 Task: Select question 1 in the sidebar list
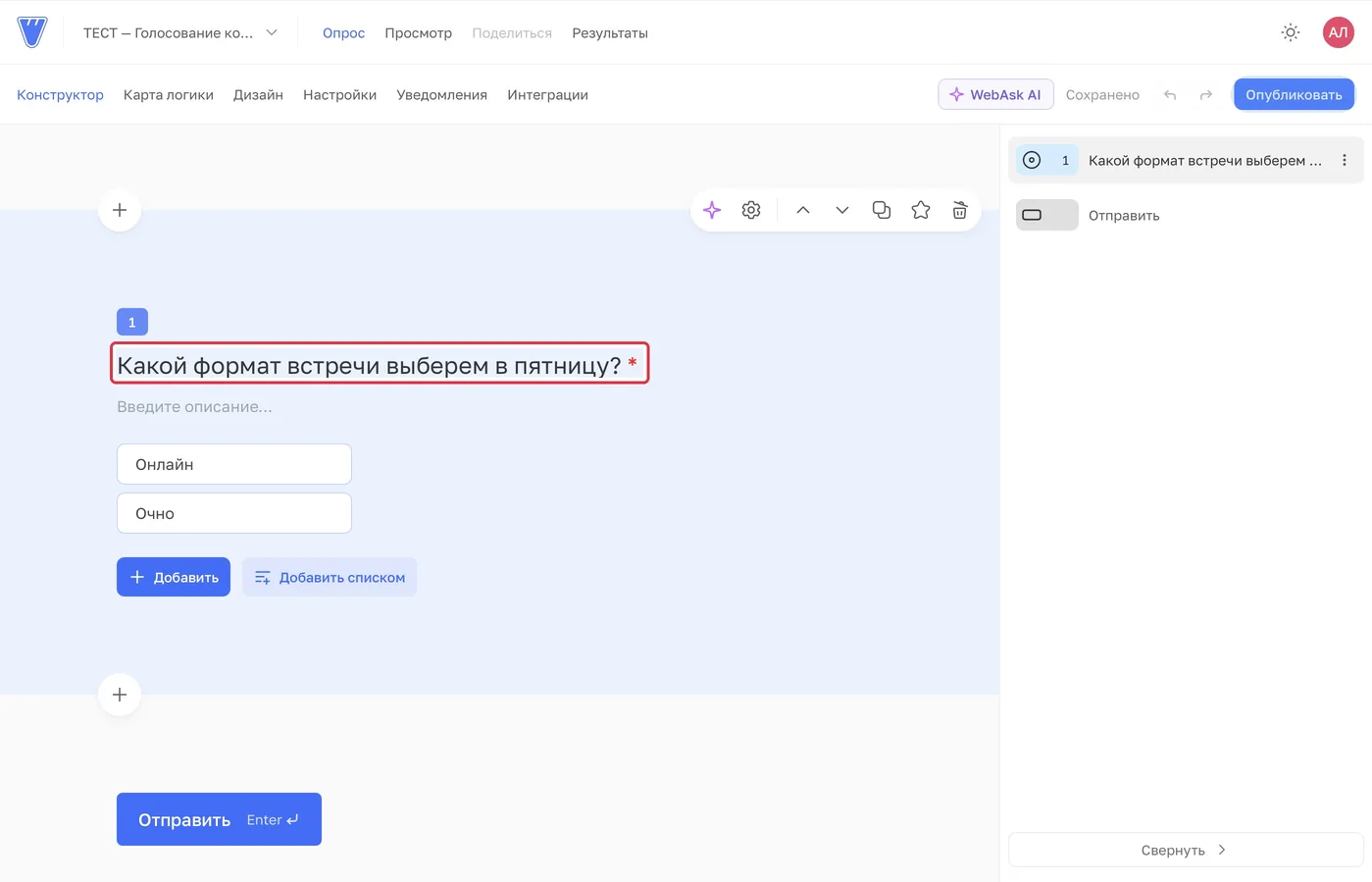(1185, 160)
